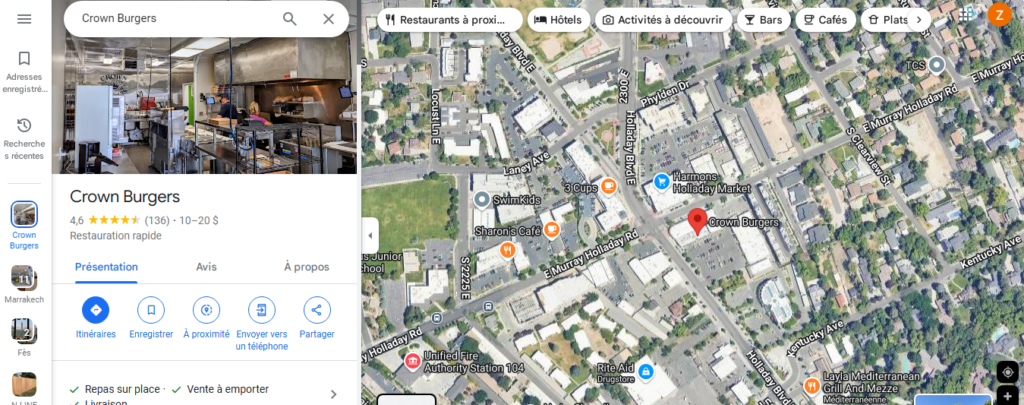Screen dimensions: 1024x405
Task: Click Envoyer vers un téléphone icon
Action: tap(262, 310)
